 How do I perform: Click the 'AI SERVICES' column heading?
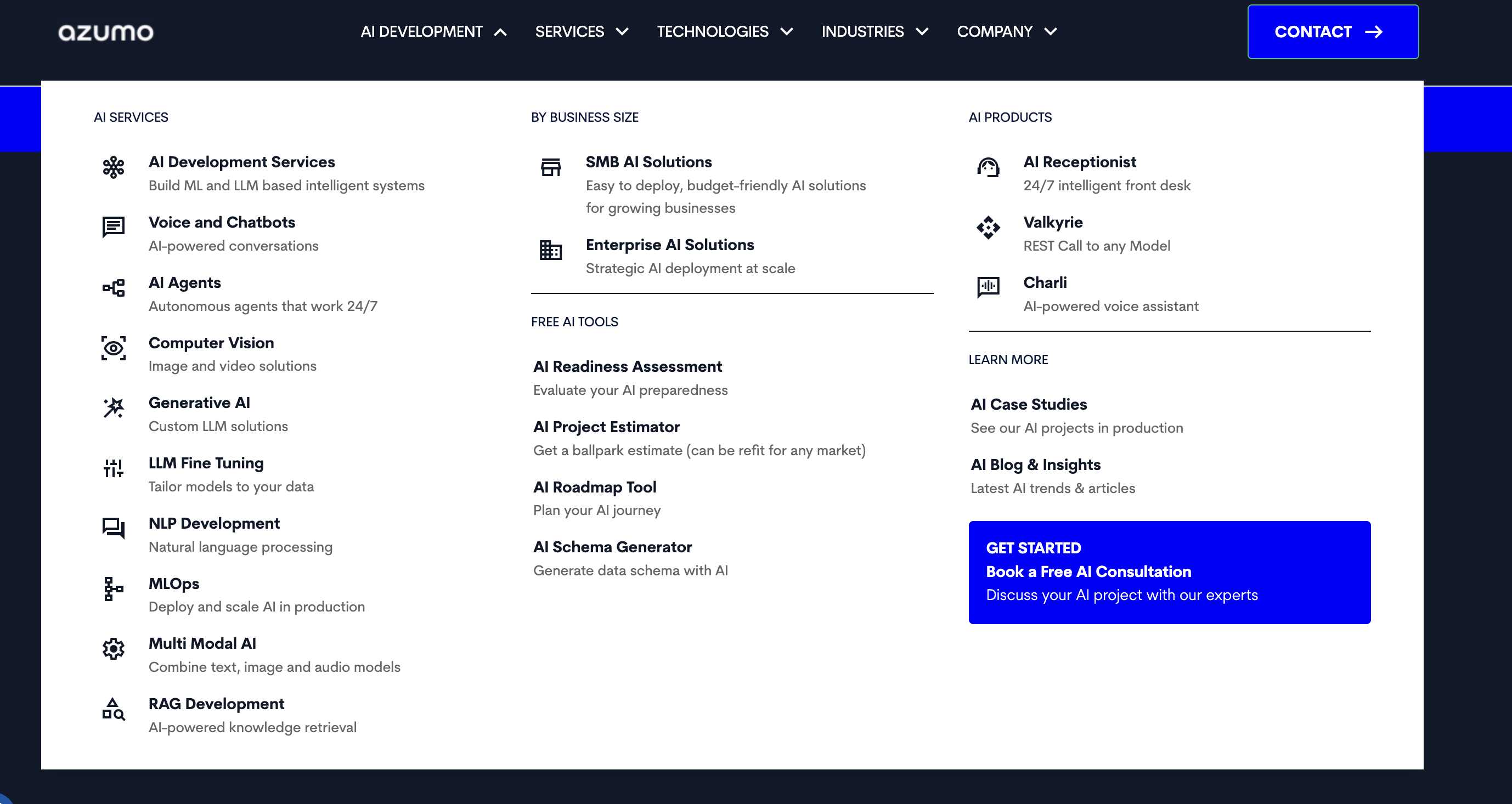[131, 117]
